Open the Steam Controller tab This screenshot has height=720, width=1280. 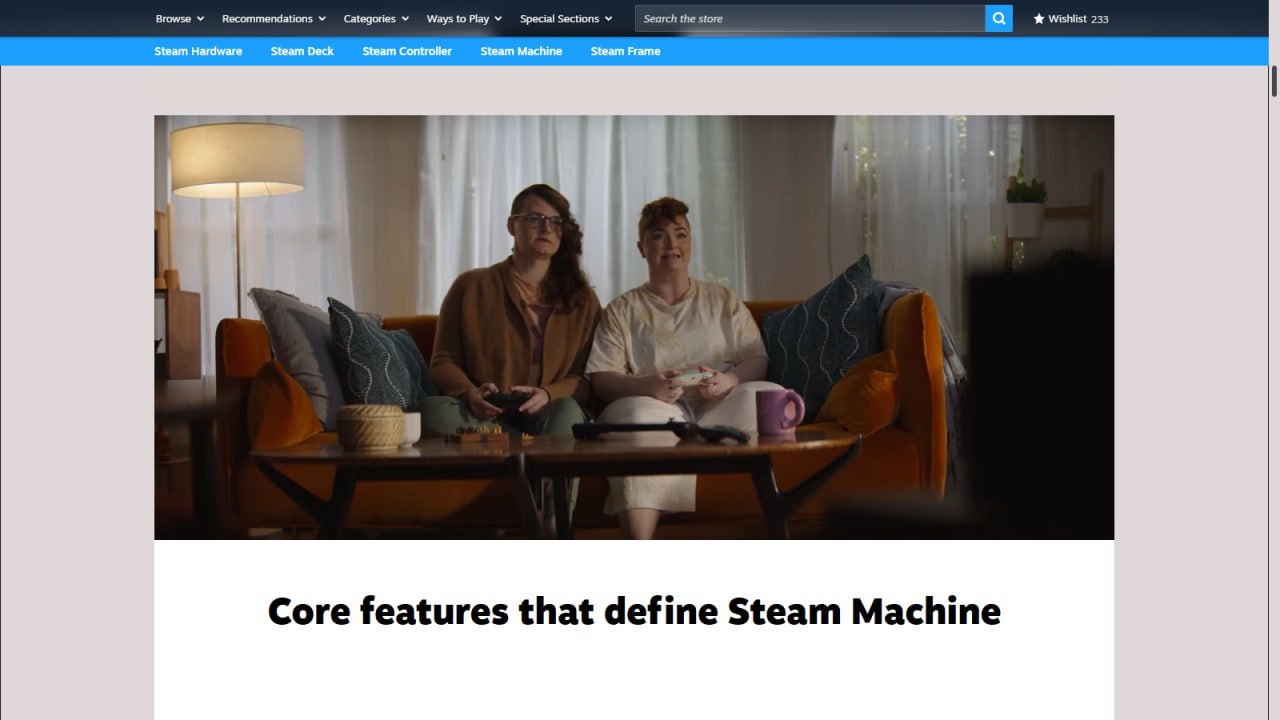(407, 51)
